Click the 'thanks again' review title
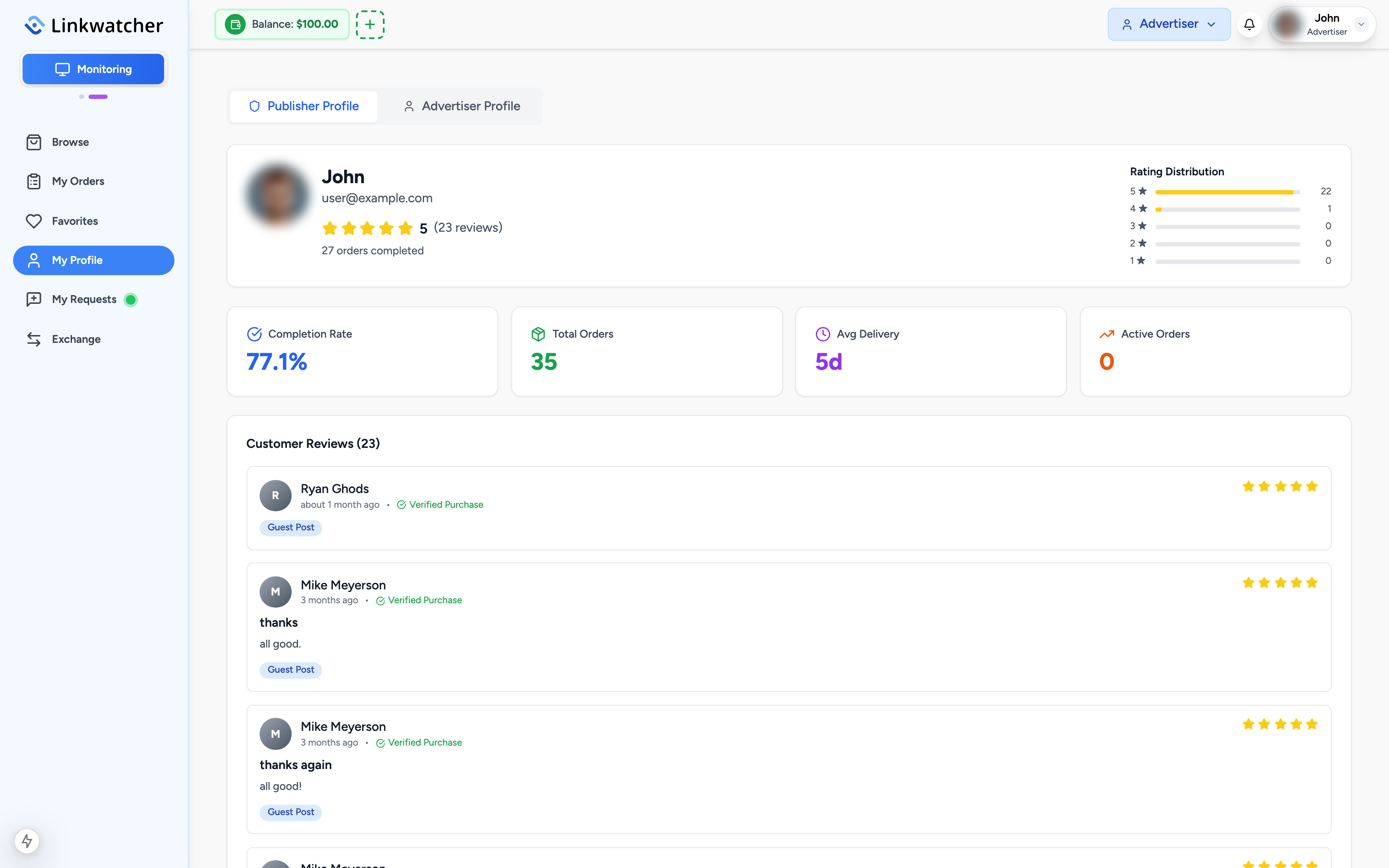Viewport: 1389px width, 868px height. [296, 765]
